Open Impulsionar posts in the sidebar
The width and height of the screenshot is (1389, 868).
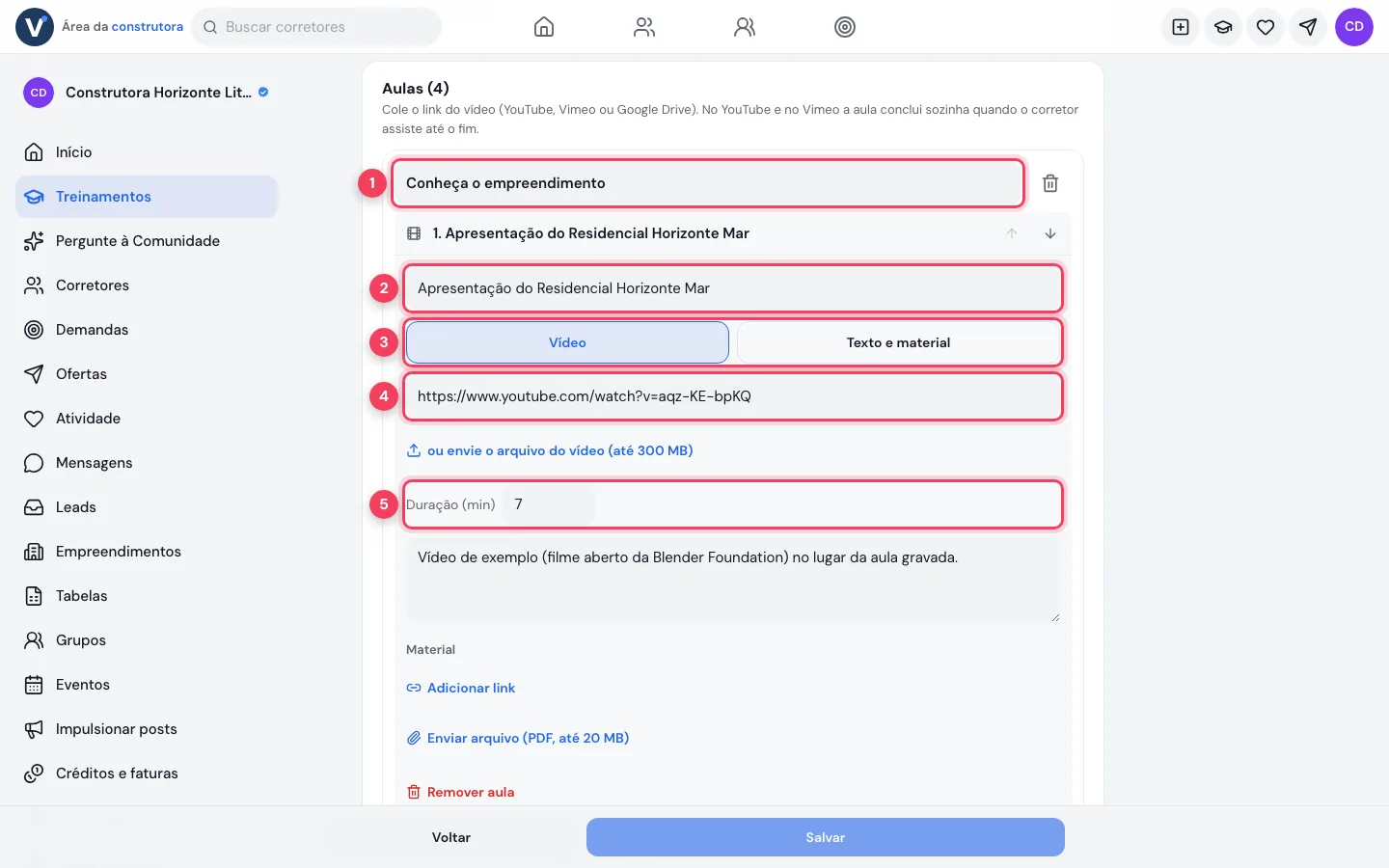[147, 729]
